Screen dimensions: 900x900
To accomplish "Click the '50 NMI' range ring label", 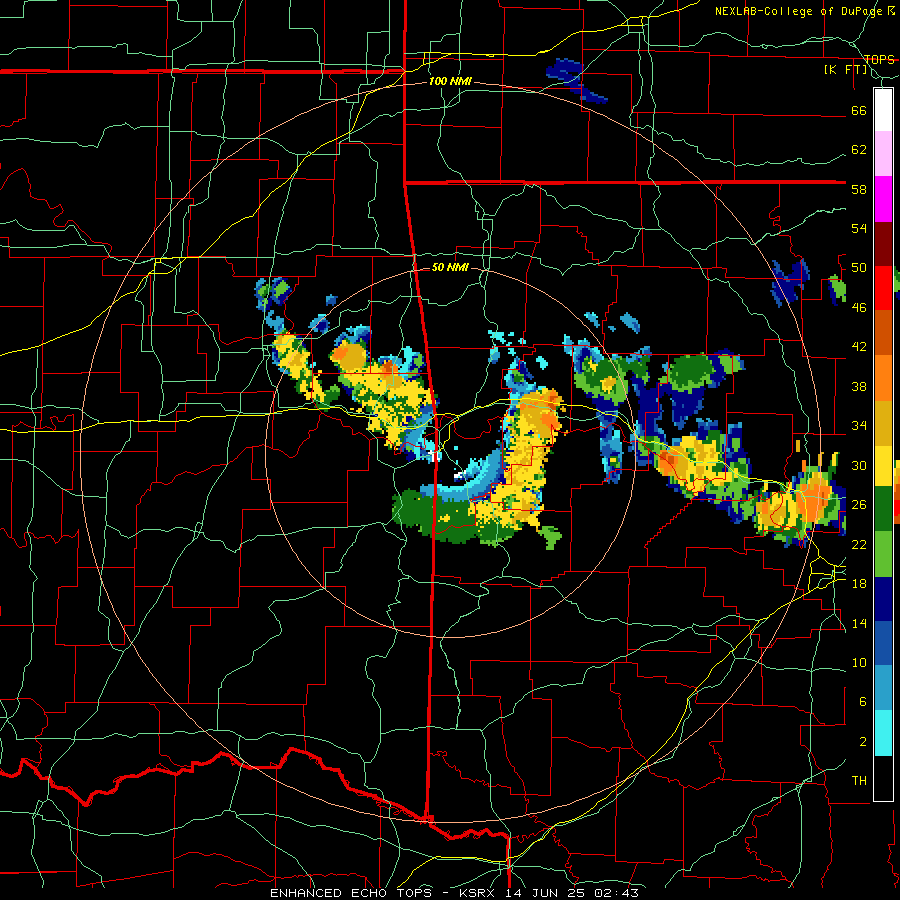I will pos(450,267).
